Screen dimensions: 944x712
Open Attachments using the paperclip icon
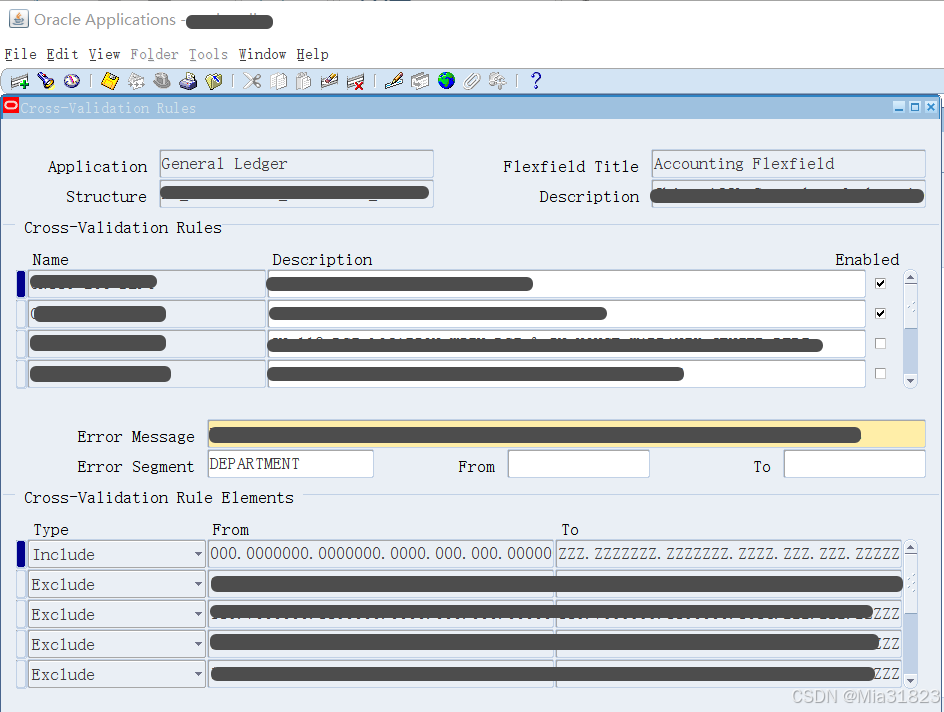[471, 81]
